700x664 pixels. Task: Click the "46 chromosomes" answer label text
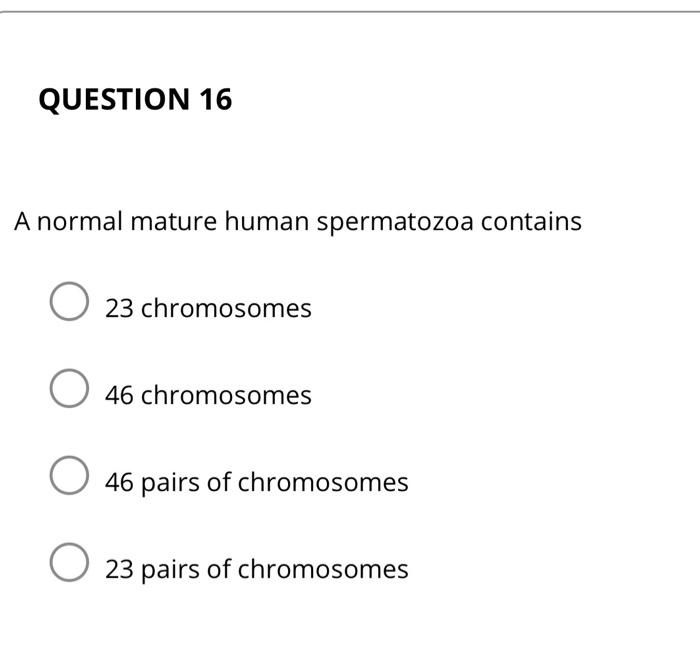click(208, 395)
